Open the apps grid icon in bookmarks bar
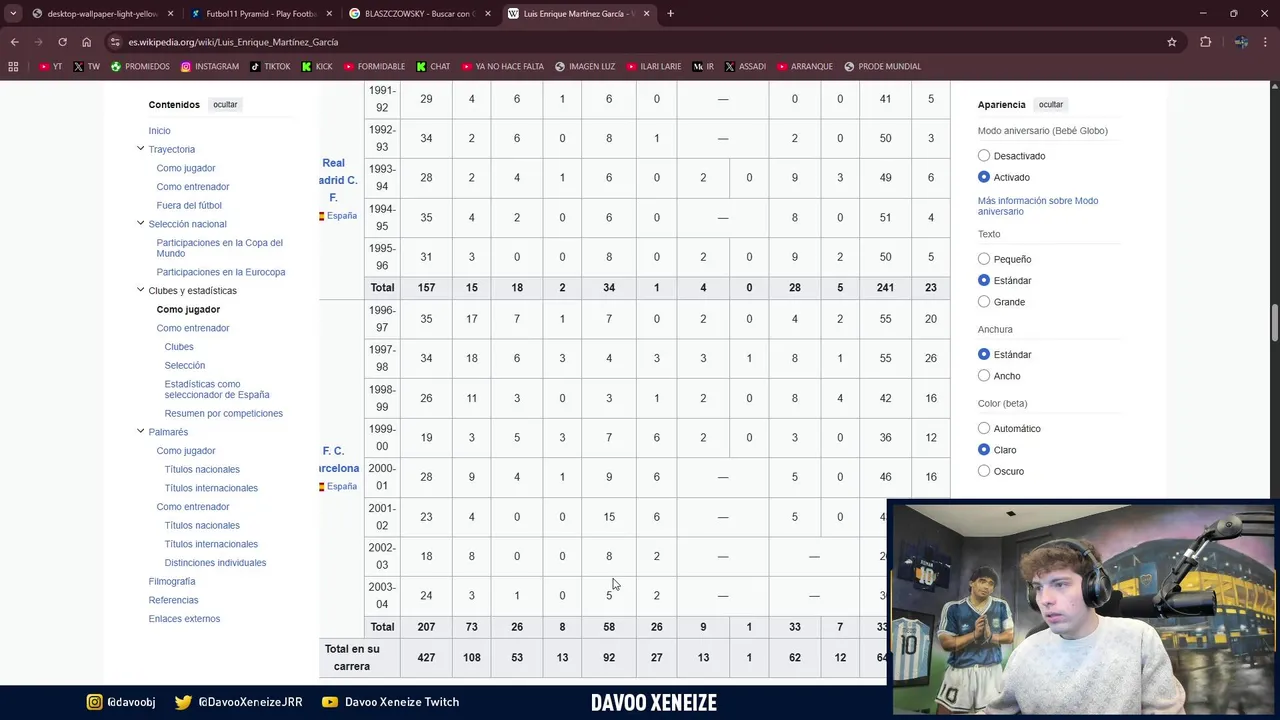The width and height of the screenshot is (1280, 720). click(13, 67)
